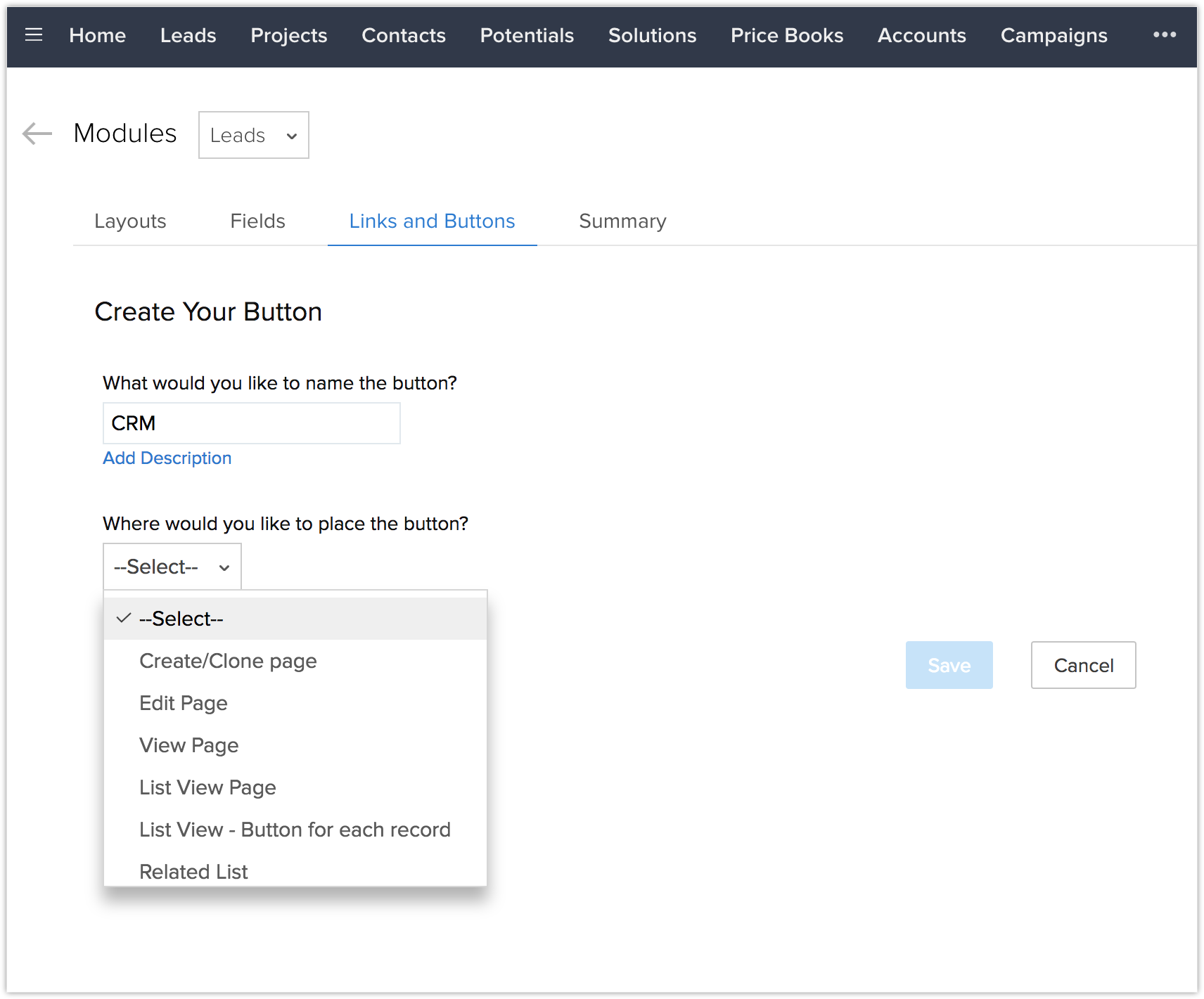This screenshot has width=1204, height=999.
Task: Click the Add Description link
Action: [167, 458]
